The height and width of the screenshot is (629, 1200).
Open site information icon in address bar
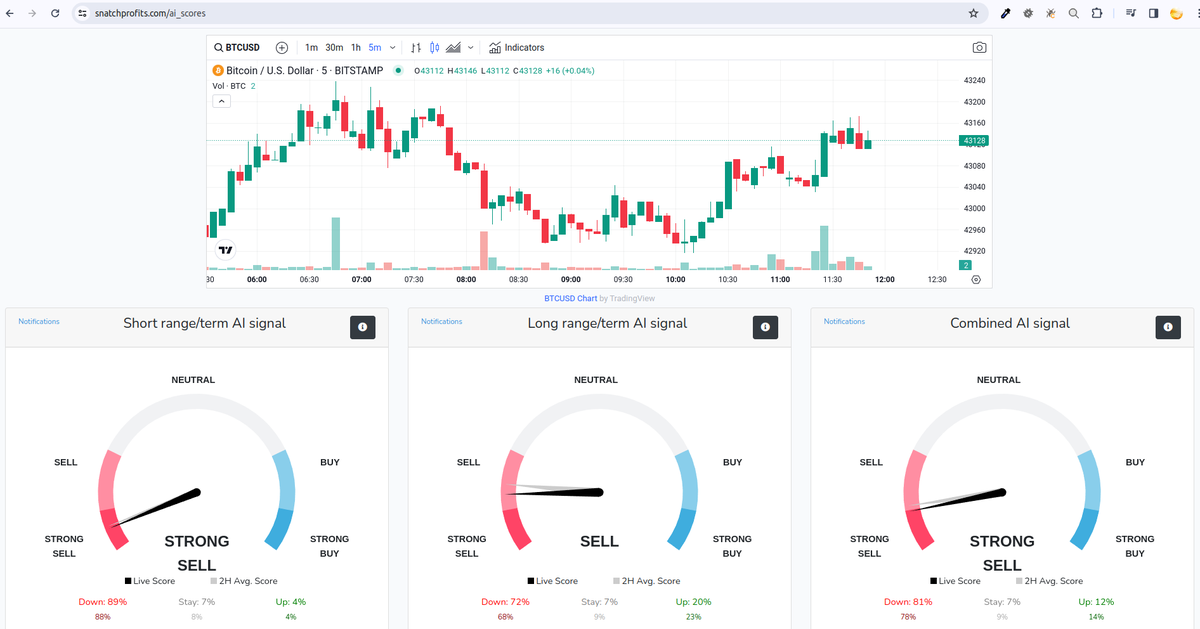[82, 13]
